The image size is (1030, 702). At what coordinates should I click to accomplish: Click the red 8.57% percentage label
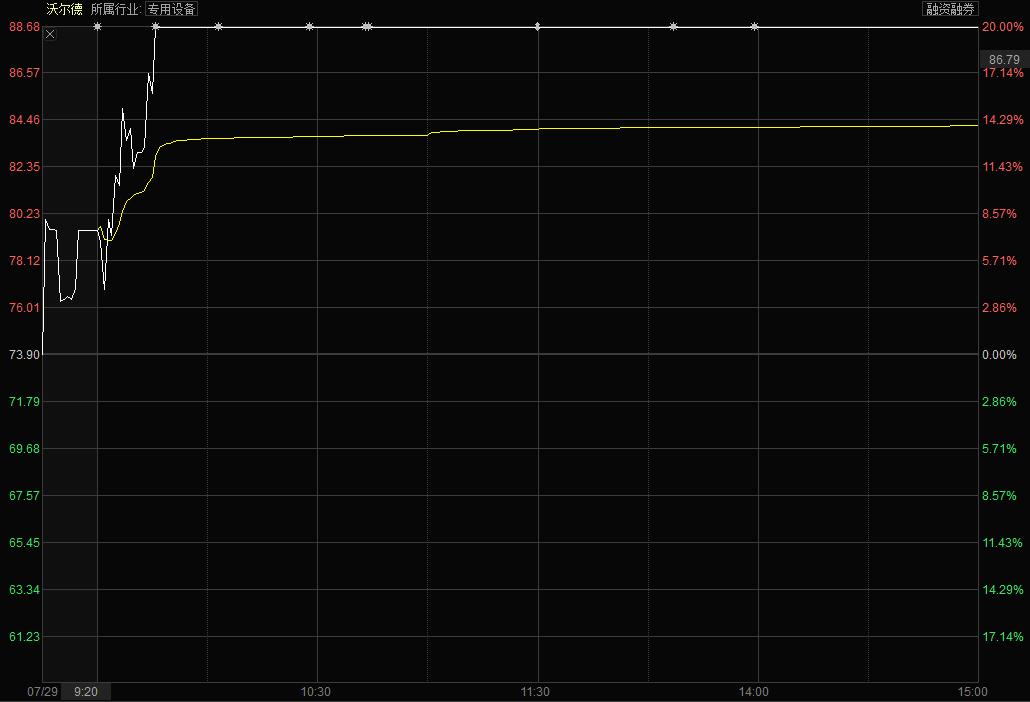999,213
